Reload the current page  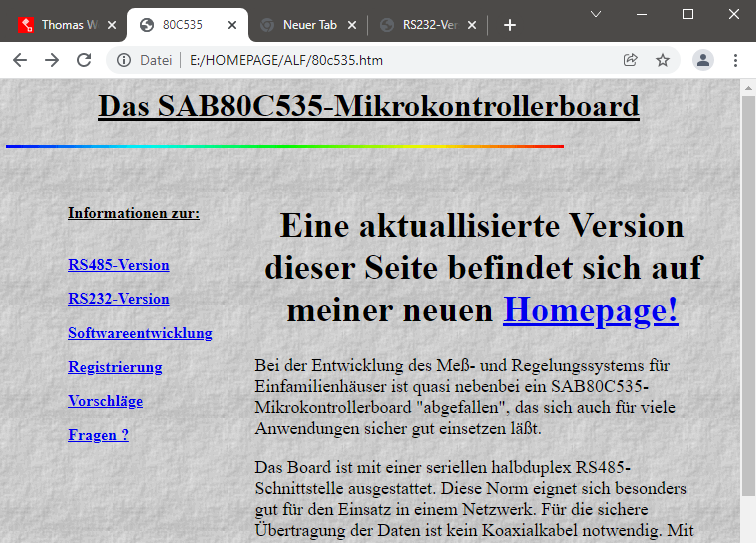click(84, 60)
